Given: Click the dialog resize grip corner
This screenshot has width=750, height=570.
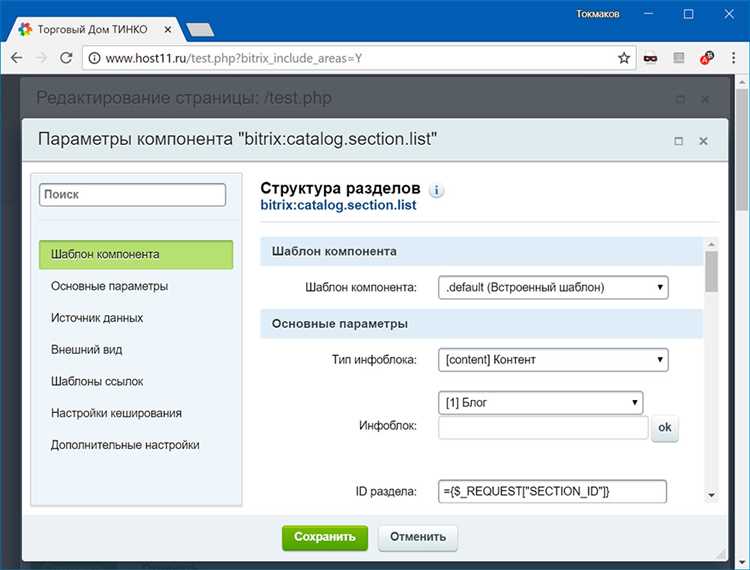Looking at the screenshot, I should [720, 554].
